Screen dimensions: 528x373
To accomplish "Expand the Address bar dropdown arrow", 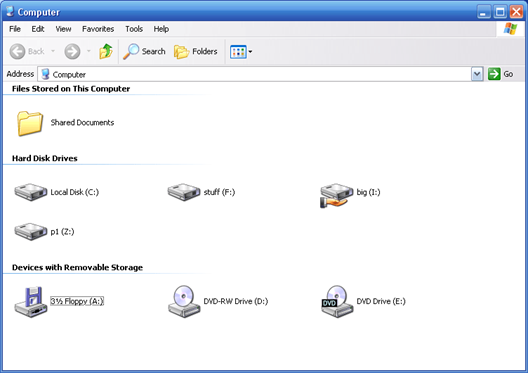I will pos(477,74).
